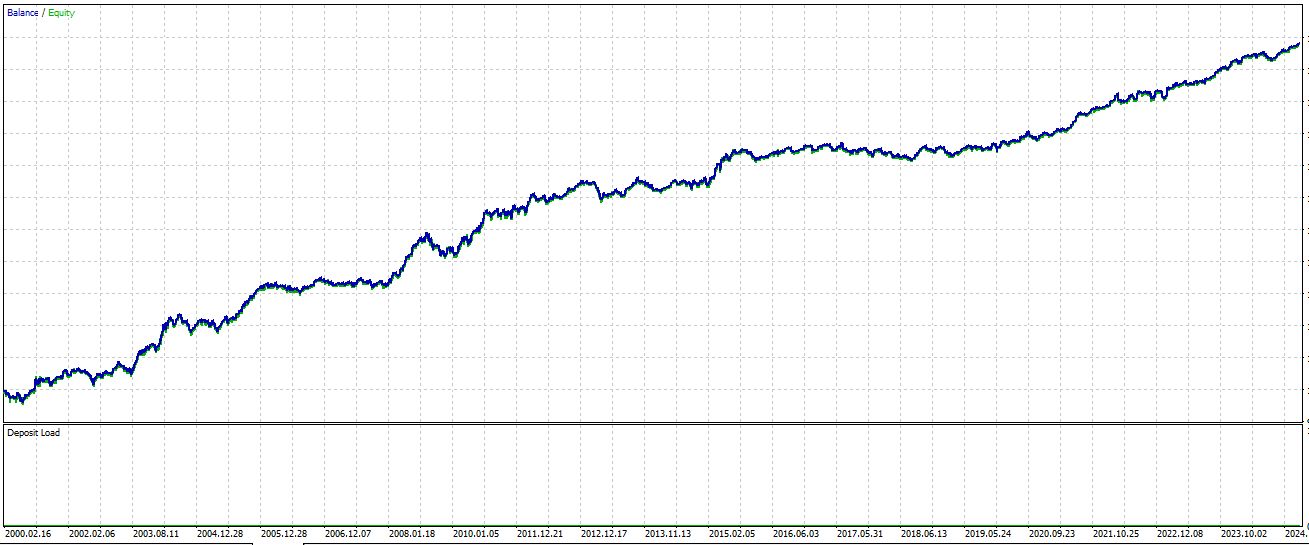The image size is (1309, 545).
Task: Click the 2017.05.31 axis date
Action: [x=860, y=534]
